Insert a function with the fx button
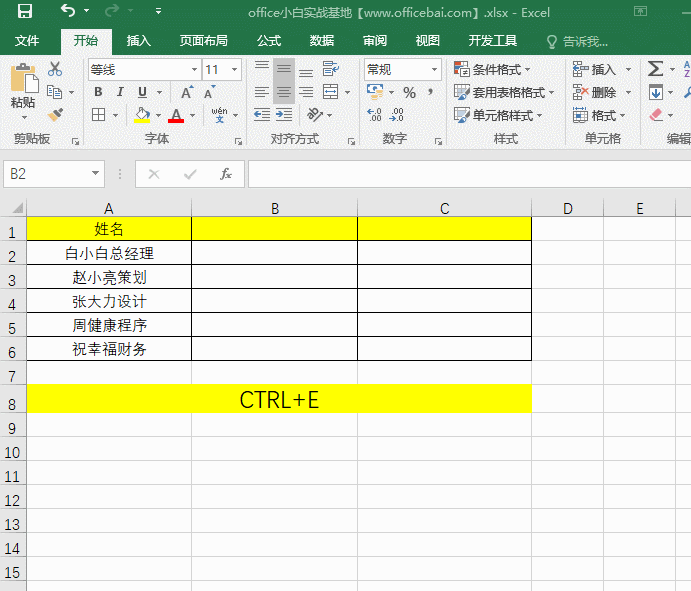Image resolution: width=691 pixels, height=591 pixels. (x=226, y=174)
